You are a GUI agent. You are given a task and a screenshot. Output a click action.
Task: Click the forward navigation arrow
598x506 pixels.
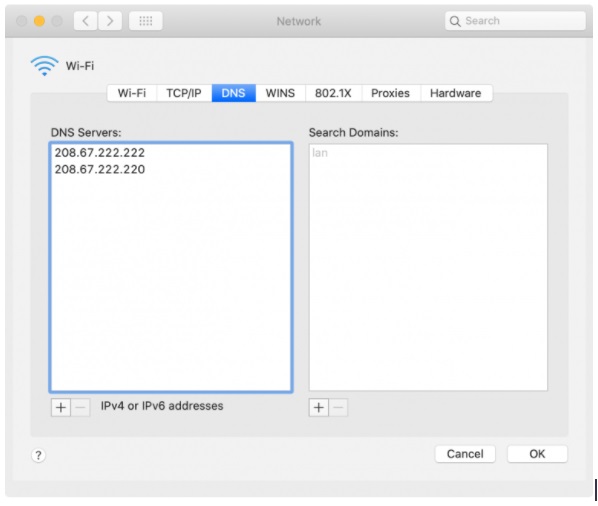pos(110,21)
